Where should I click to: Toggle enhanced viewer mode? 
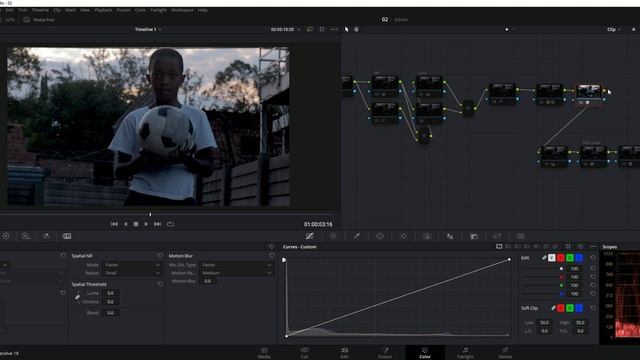tap(322, 29)
